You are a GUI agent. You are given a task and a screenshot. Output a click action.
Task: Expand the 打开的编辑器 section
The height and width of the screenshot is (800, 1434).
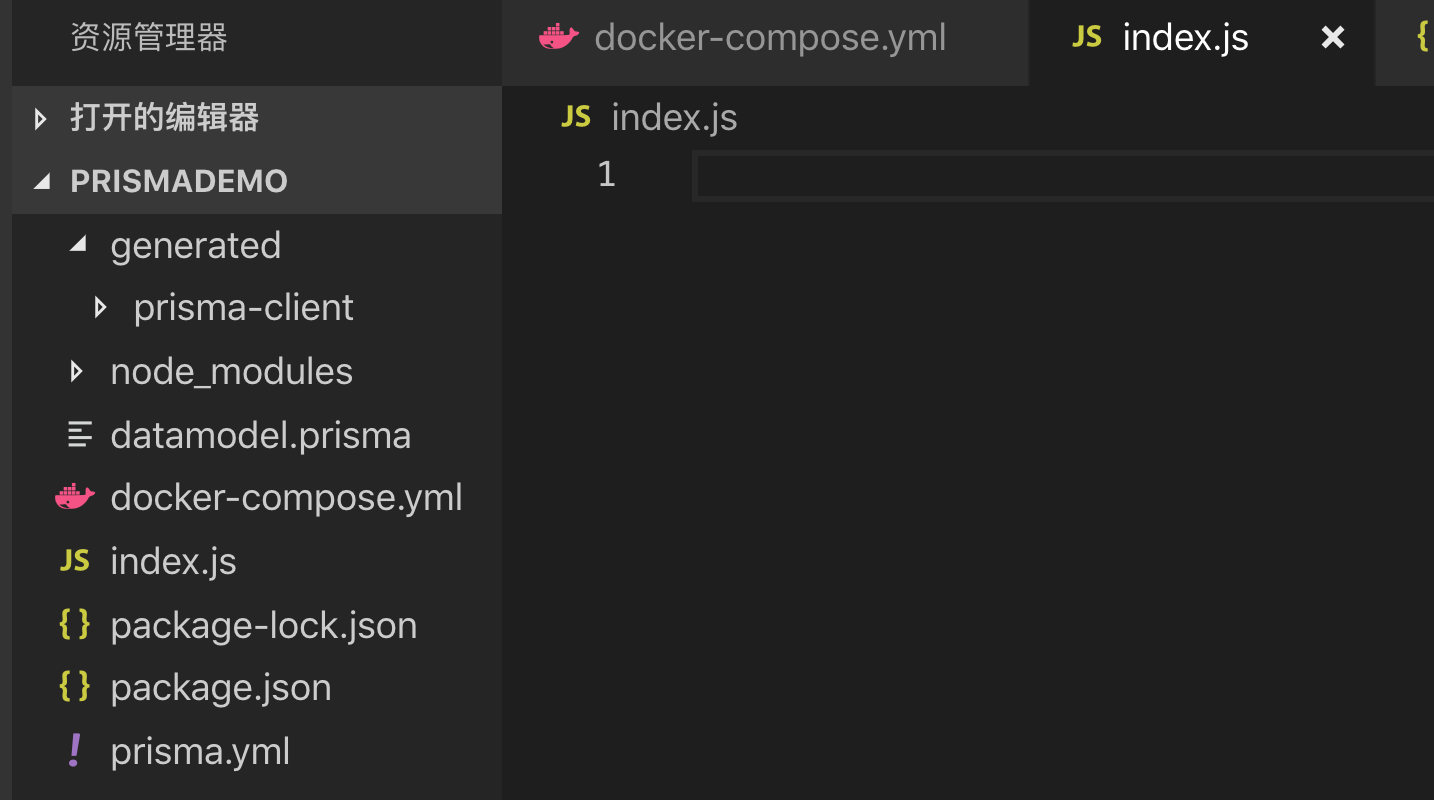[40, 119]
